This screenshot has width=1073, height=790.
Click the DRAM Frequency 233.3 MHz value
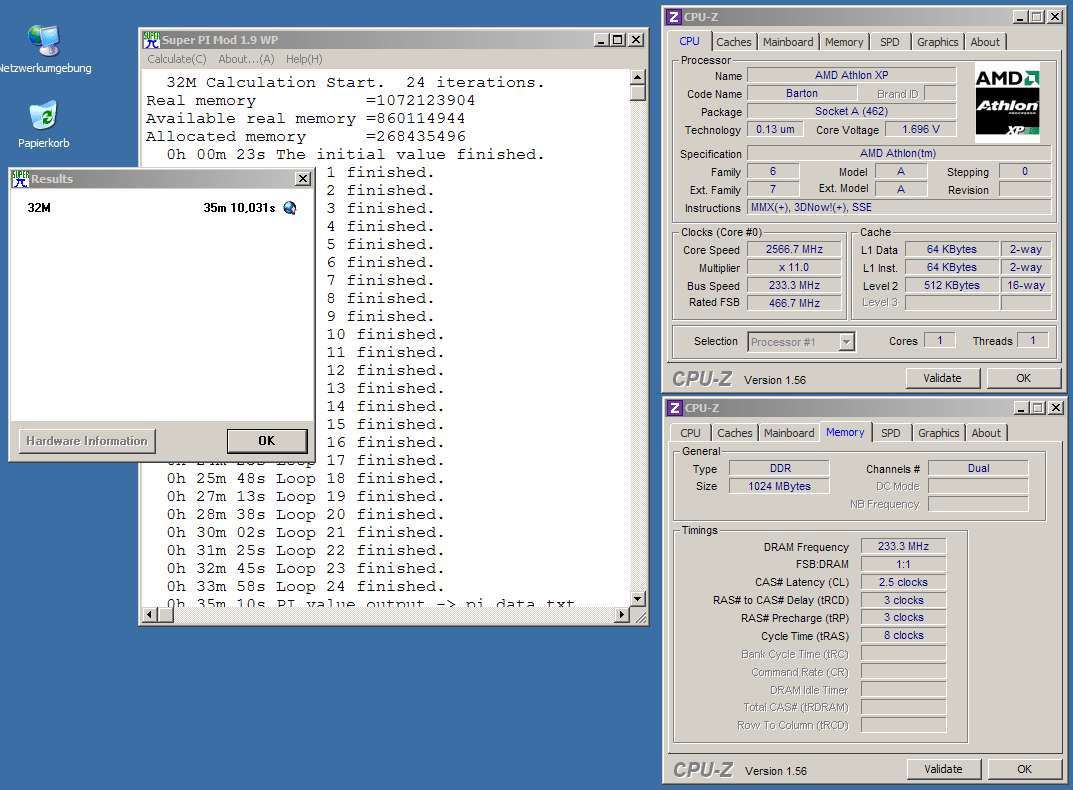click(x=903, y=546)
